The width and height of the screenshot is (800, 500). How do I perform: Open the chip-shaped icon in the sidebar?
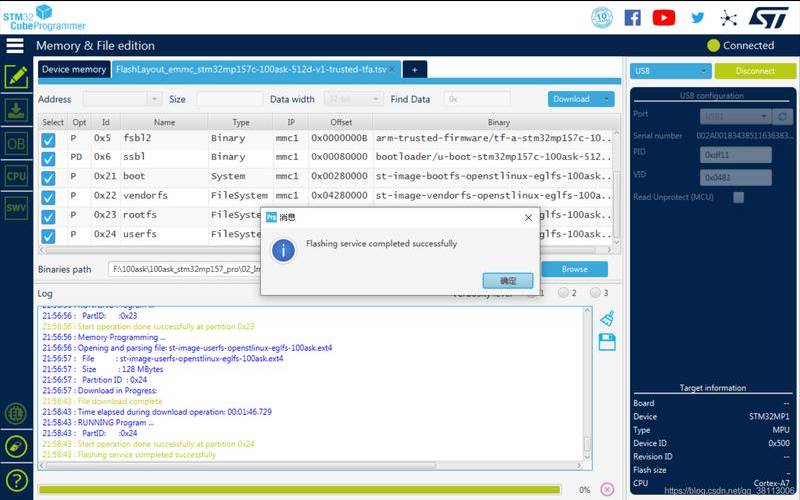click(x=16, y=413)
